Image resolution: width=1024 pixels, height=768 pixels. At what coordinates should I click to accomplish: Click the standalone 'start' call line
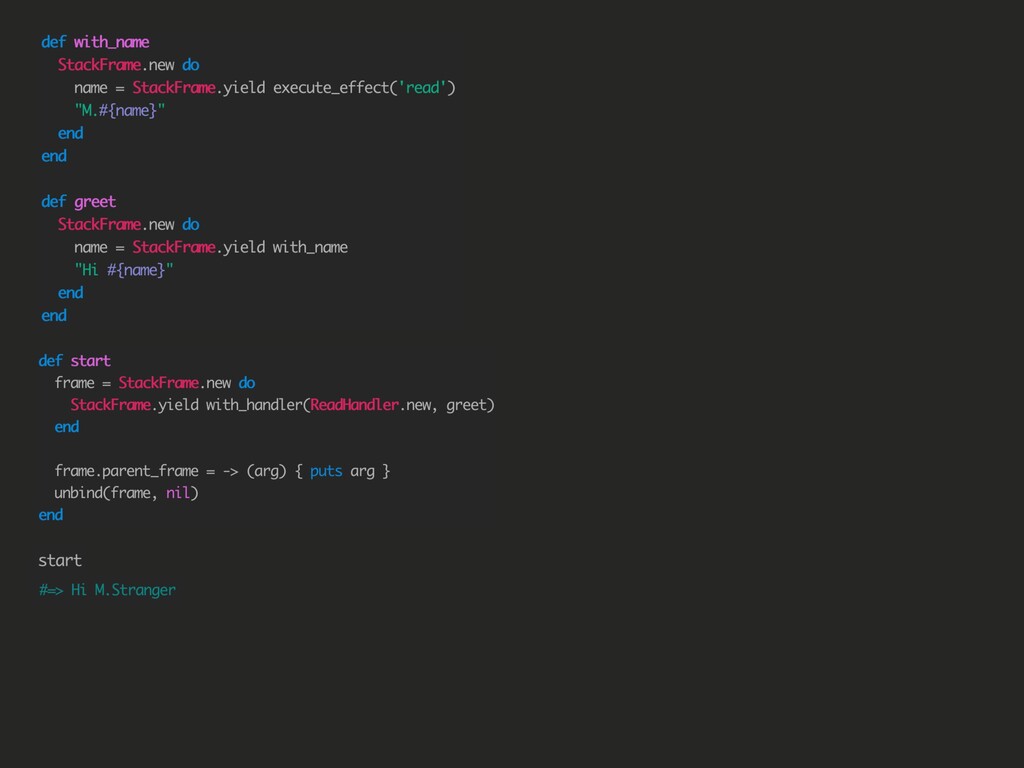point(60,561)
